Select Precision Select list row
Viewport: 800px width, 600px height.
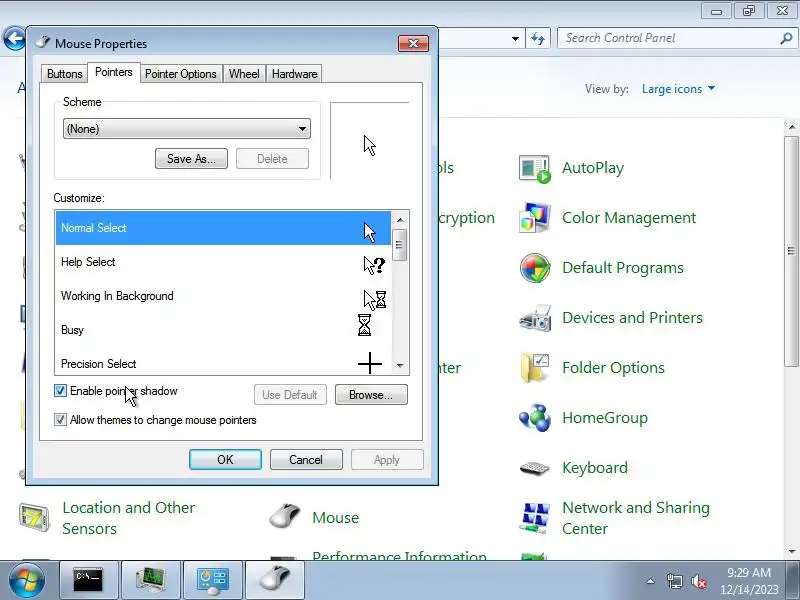[x=223, y=363]
